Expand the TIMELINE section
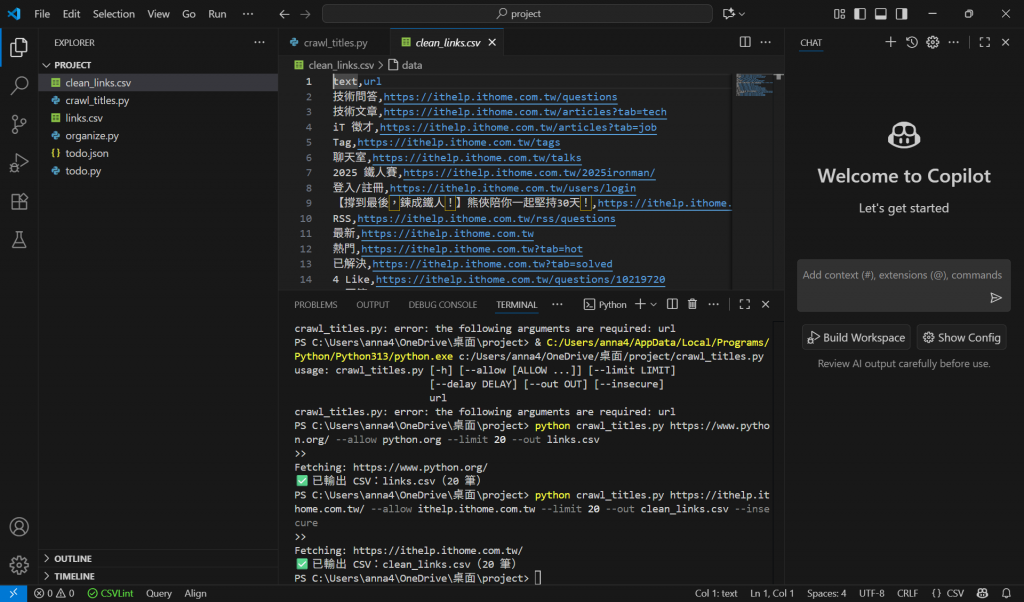The width and height of the screenshot is (1024, 602). point(74,577)
